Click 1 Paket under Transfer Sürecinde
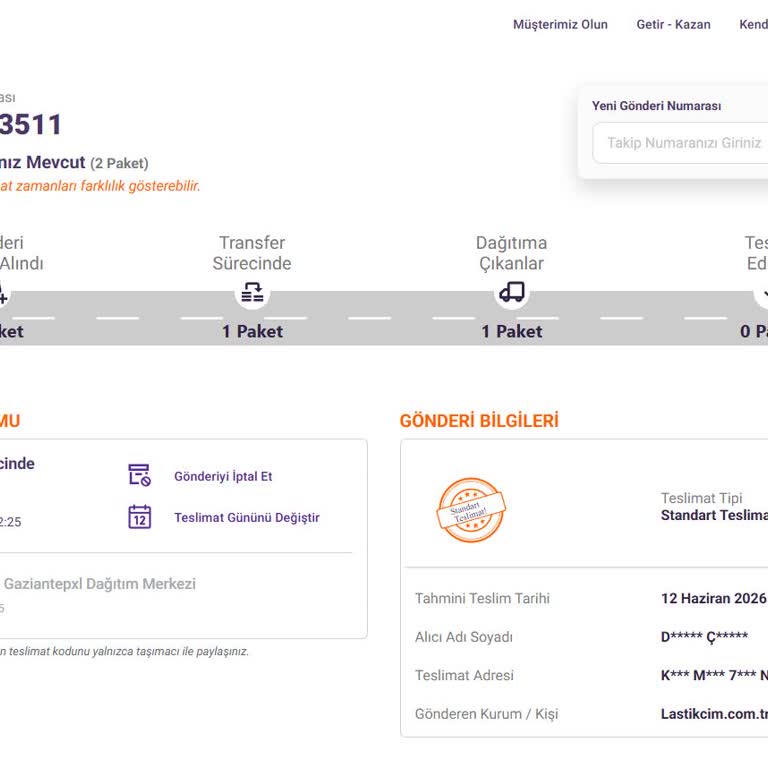The height and width of the screenshot is (768, 768). pos(252,332)
